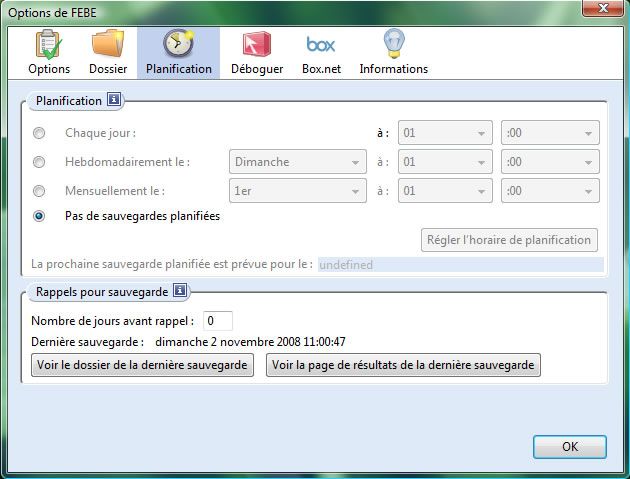Open the 1er day-of-month dropdown
The width and height of the screenshot is (630, 479).
pos(298,190)
